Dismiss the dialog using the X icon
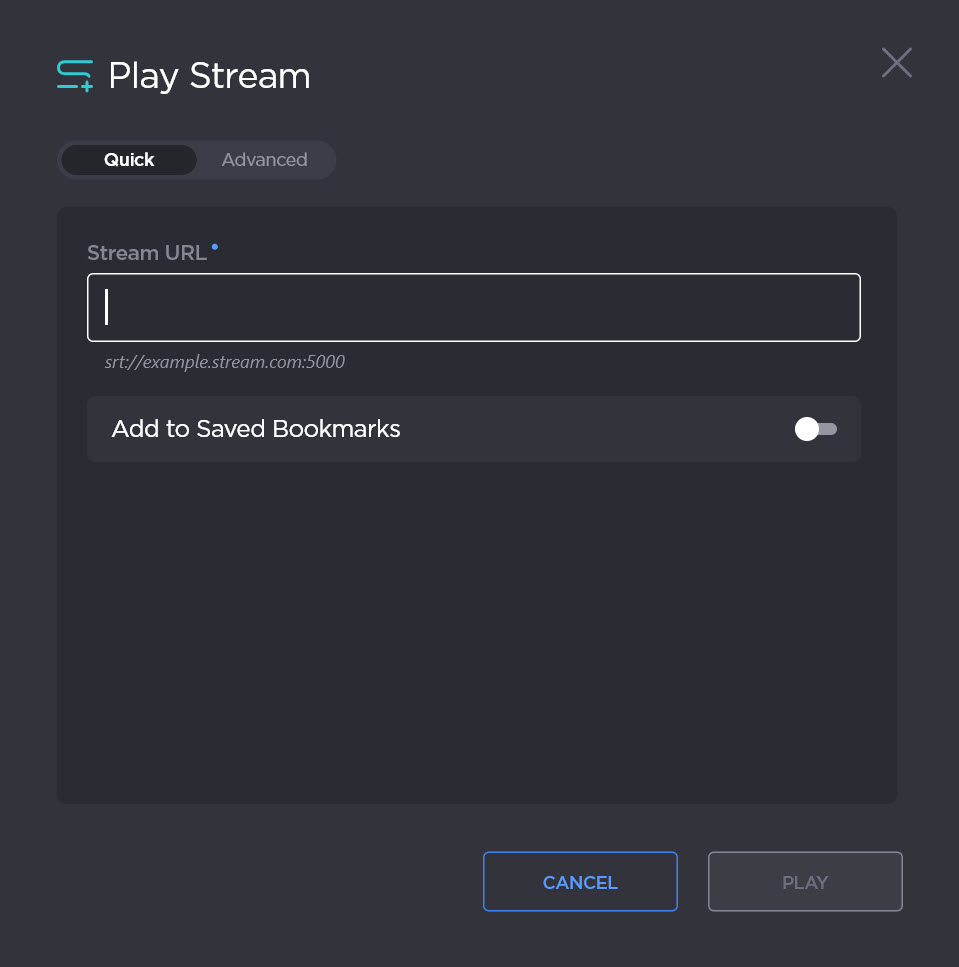959x967 pixels. [x=896, y=62]
